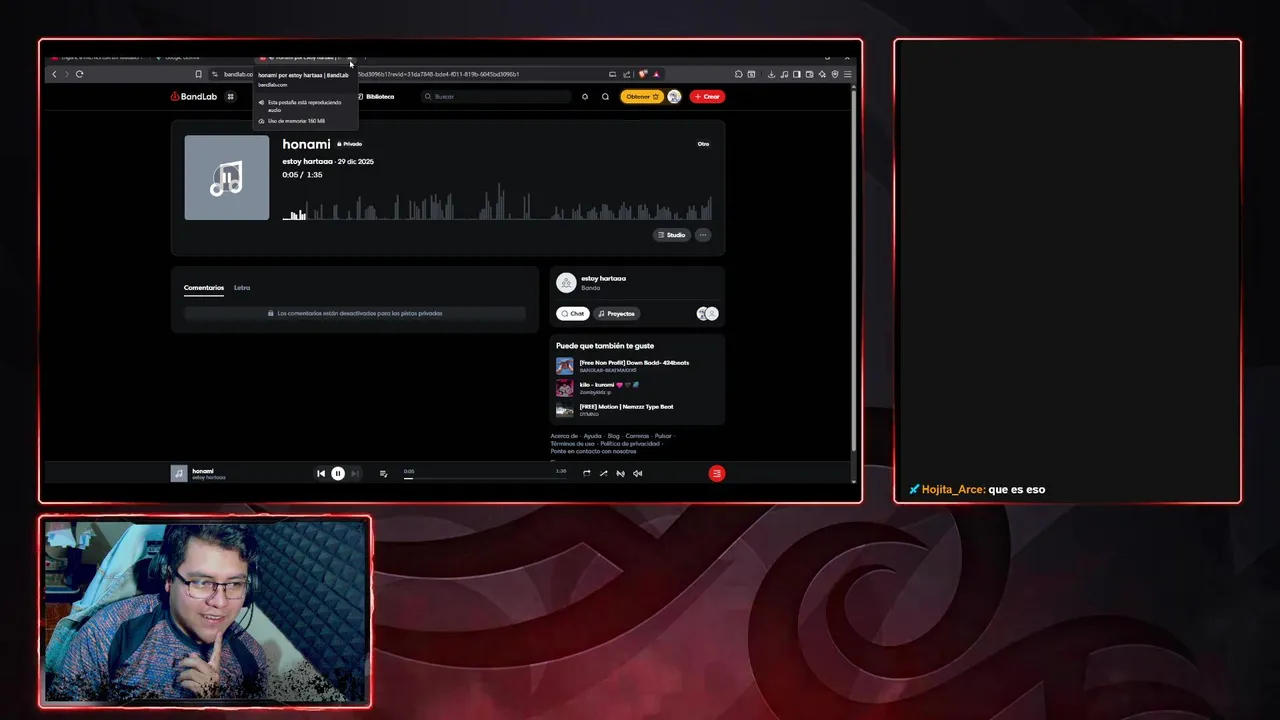Switch to the Letra tab
The image size is (1280, 720).
point(242,288)
